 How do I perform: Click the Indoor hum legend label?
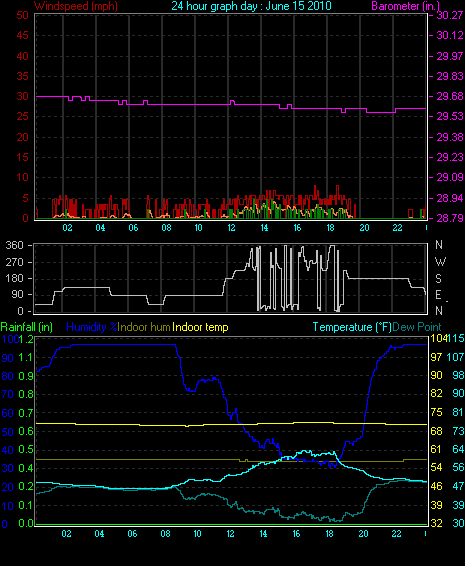(144, 327)
